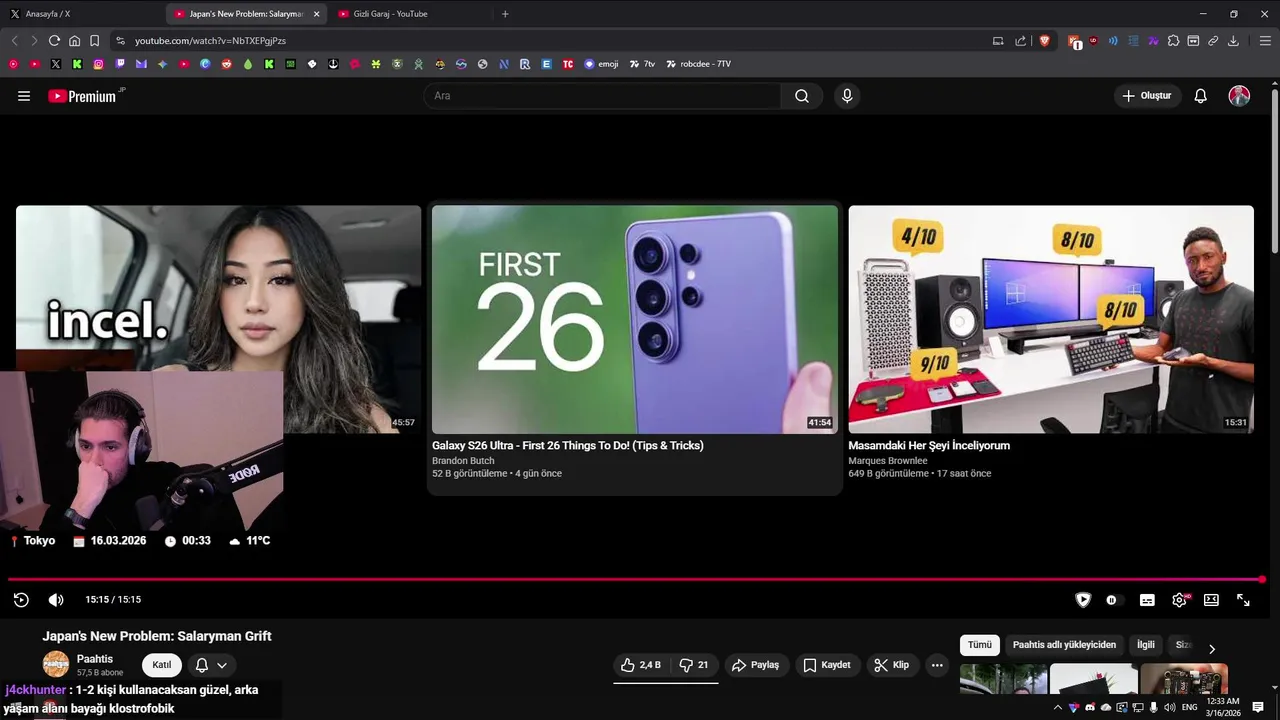
Task: Start voice search with the microphone
Action: point(847,96)
